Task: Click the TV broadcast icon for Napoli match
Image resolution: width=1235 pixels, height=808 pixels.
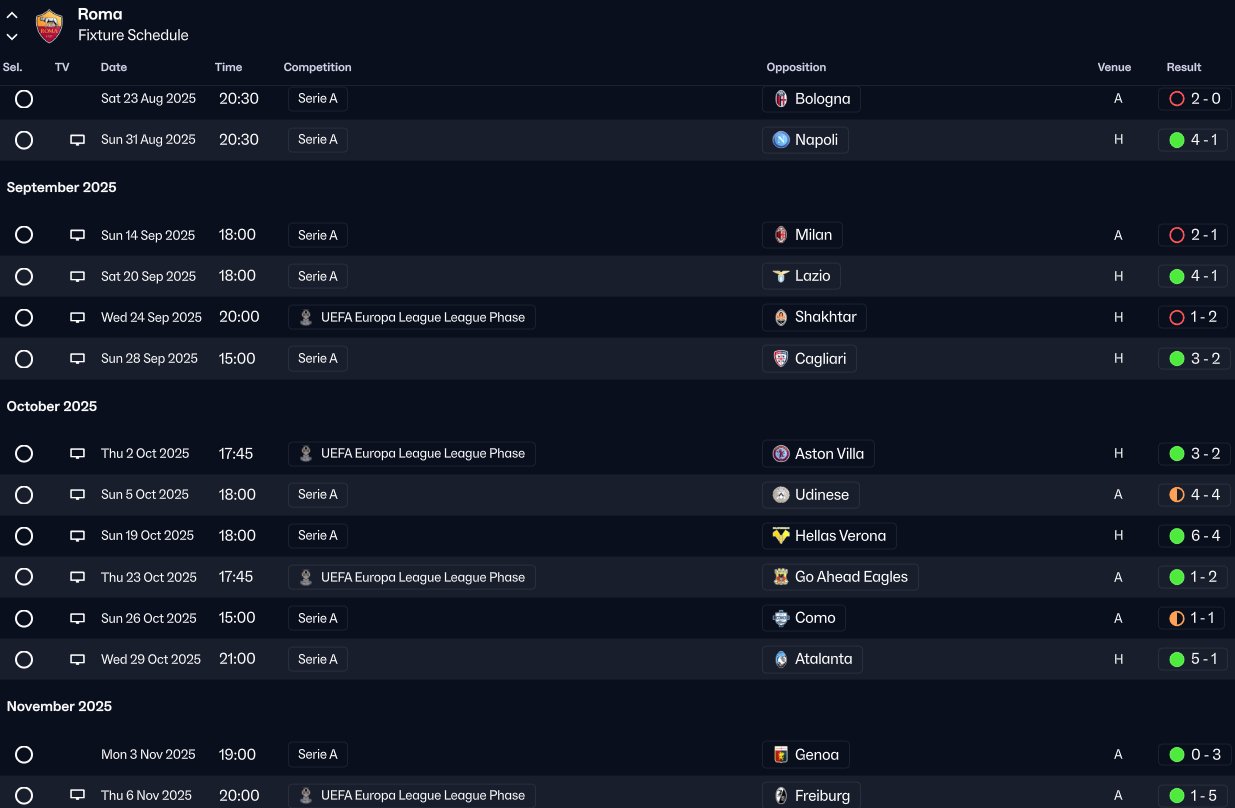Action: coord(77,140)
